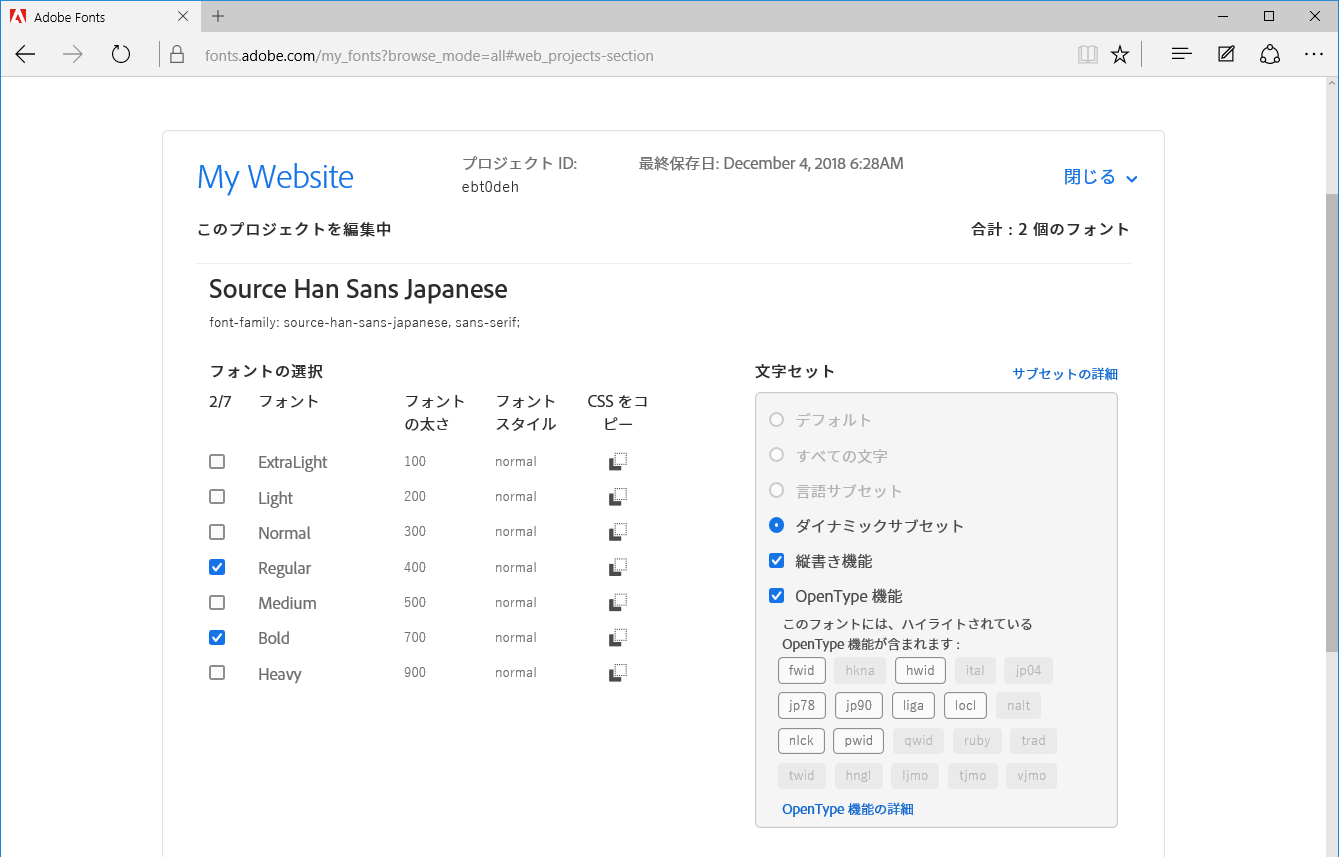Copy CSS for Bold weight
Image resolution: width=1339 pixels, height=857 pixels.
(x=618, y=638)
